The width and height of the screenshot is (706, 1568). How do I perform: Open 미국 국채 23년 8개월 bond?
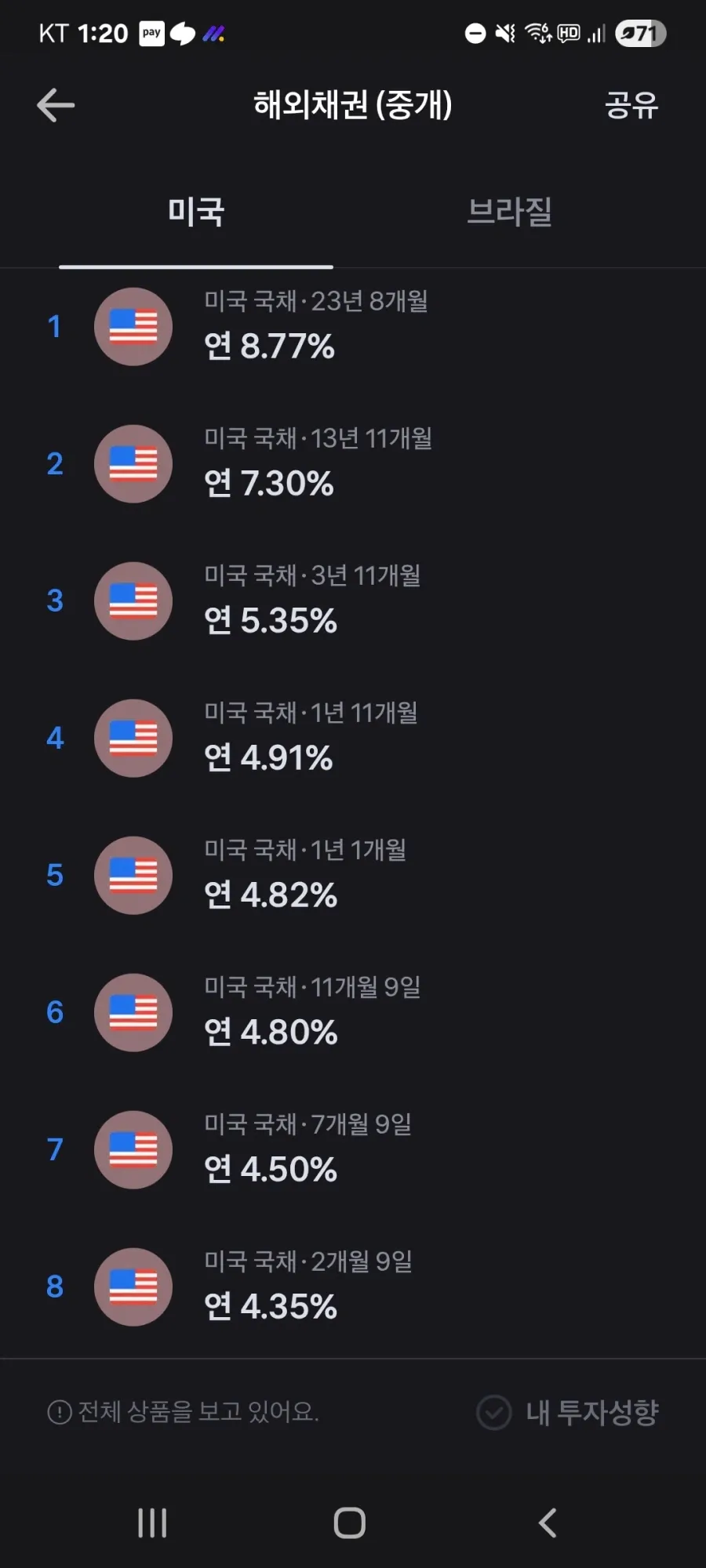coord(353,327)
